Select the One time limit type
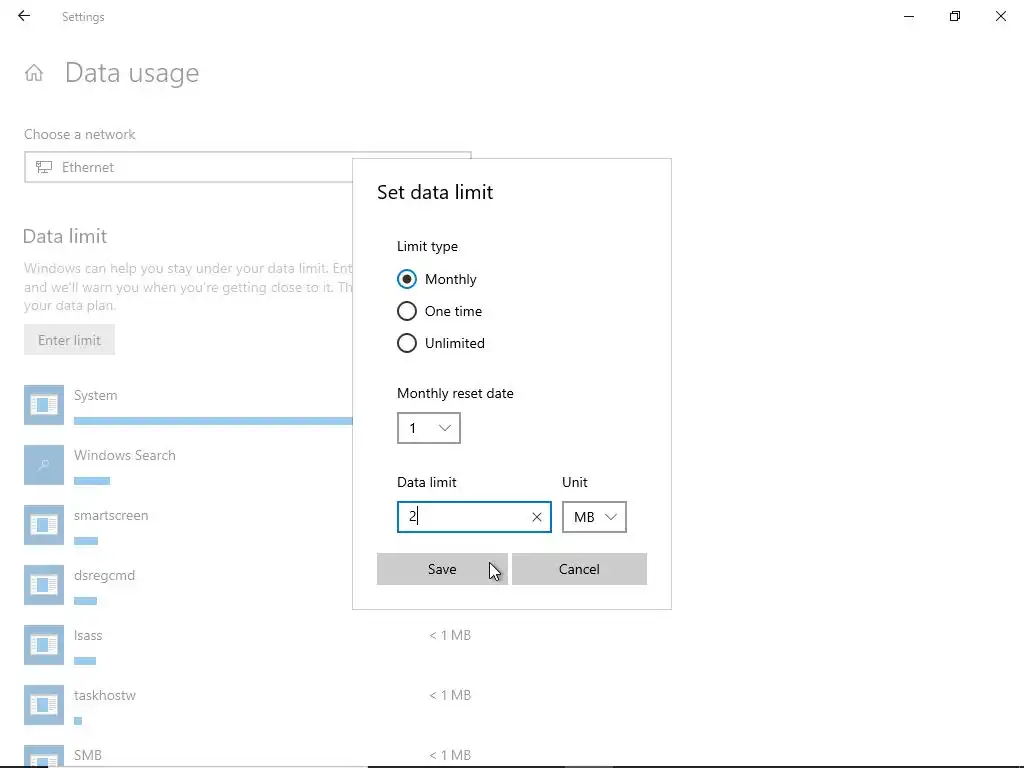The height and width of the screenshot is (768, 1024). click(x=407, y=311)
